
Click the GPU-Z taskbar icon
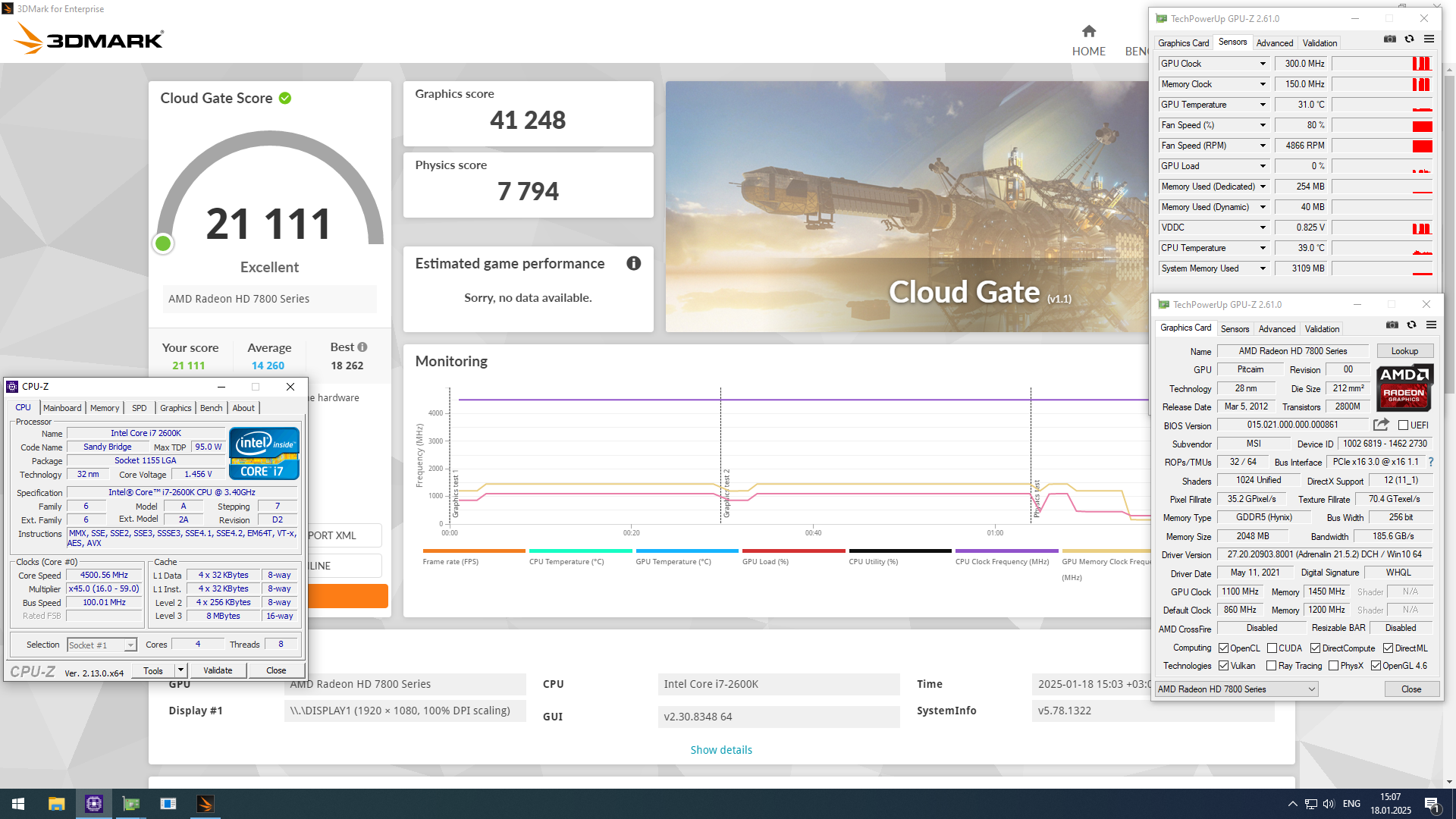(x=131, y=804)
